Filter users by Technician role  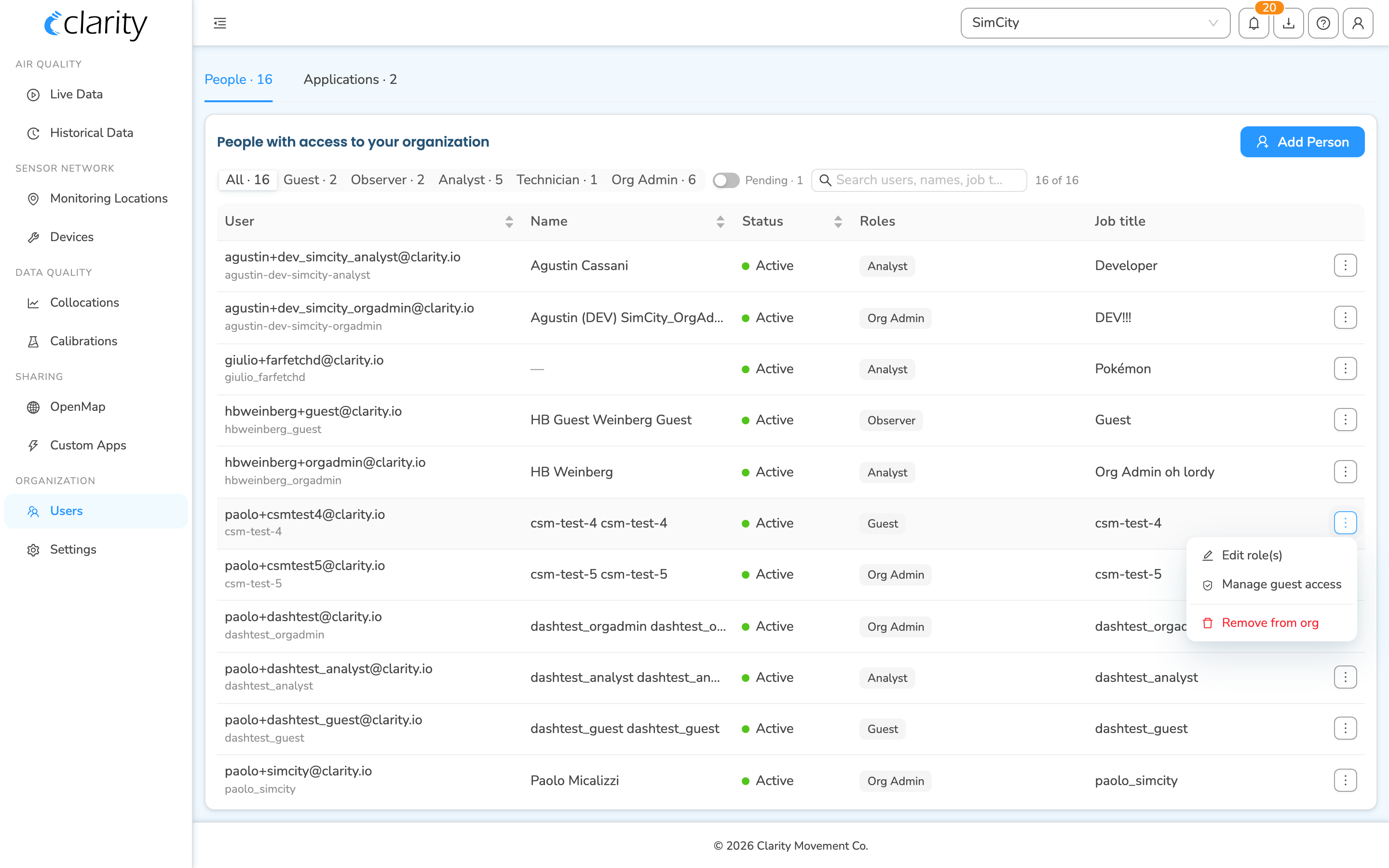(x=557, y=180)
